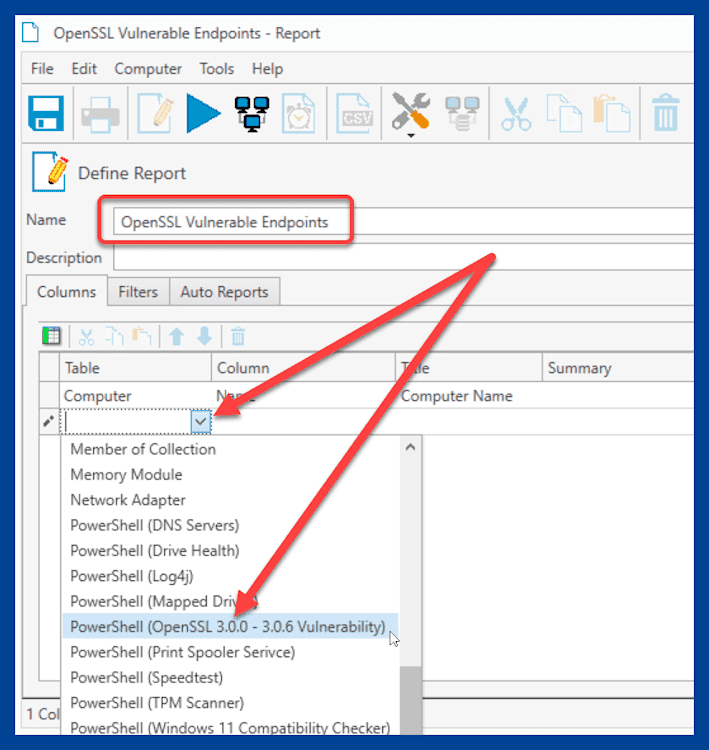
Task: Click the small paste icon in Columns toolbar
Action: (x=142, y=336)
